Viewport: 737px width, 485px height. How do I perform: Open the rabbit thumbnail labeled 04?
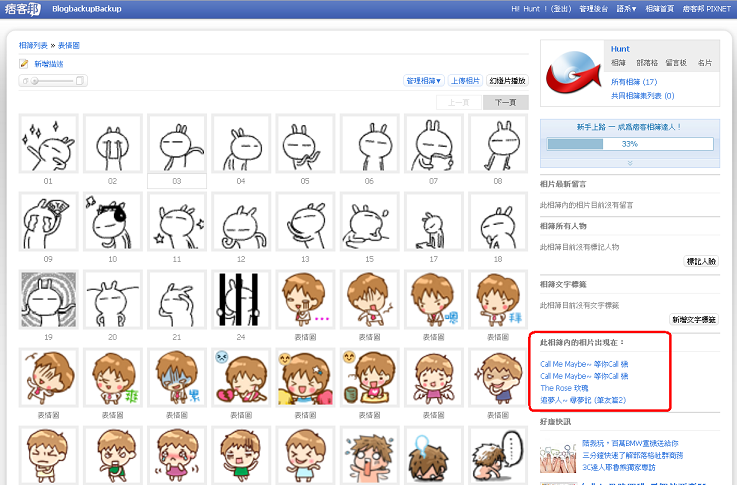pyautogui.click(x=241, y=143)
